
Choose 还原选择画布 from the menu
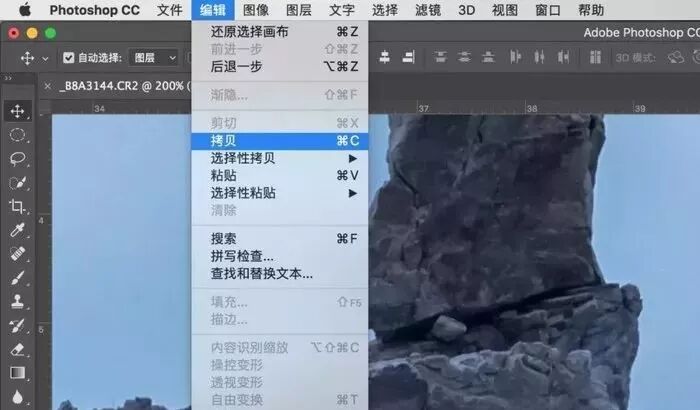point(279,32)
